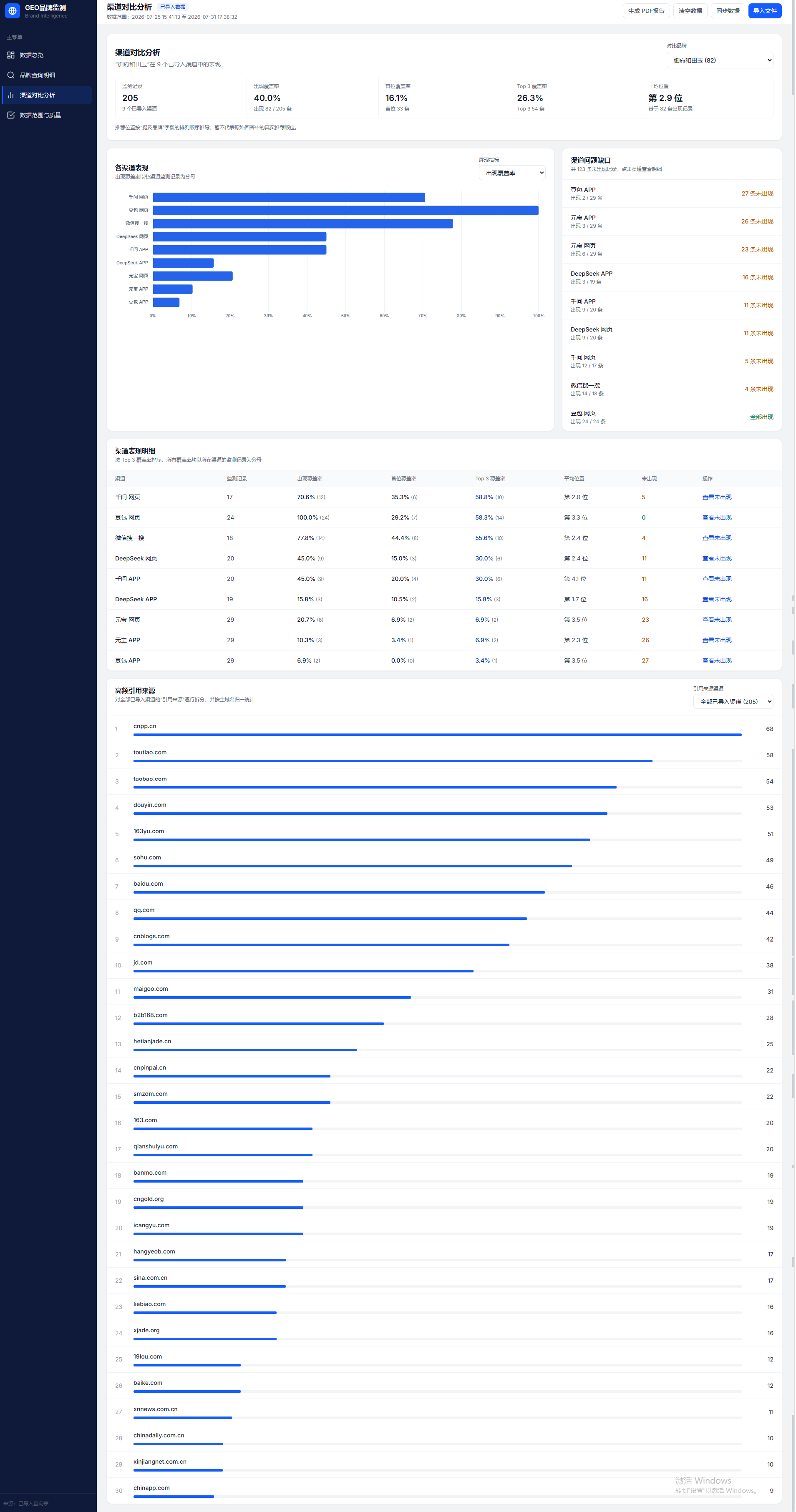Click the 数据范围与质量 checklist icon
796x1512 pixels.
pyautogui.click(x=10, y=115)
